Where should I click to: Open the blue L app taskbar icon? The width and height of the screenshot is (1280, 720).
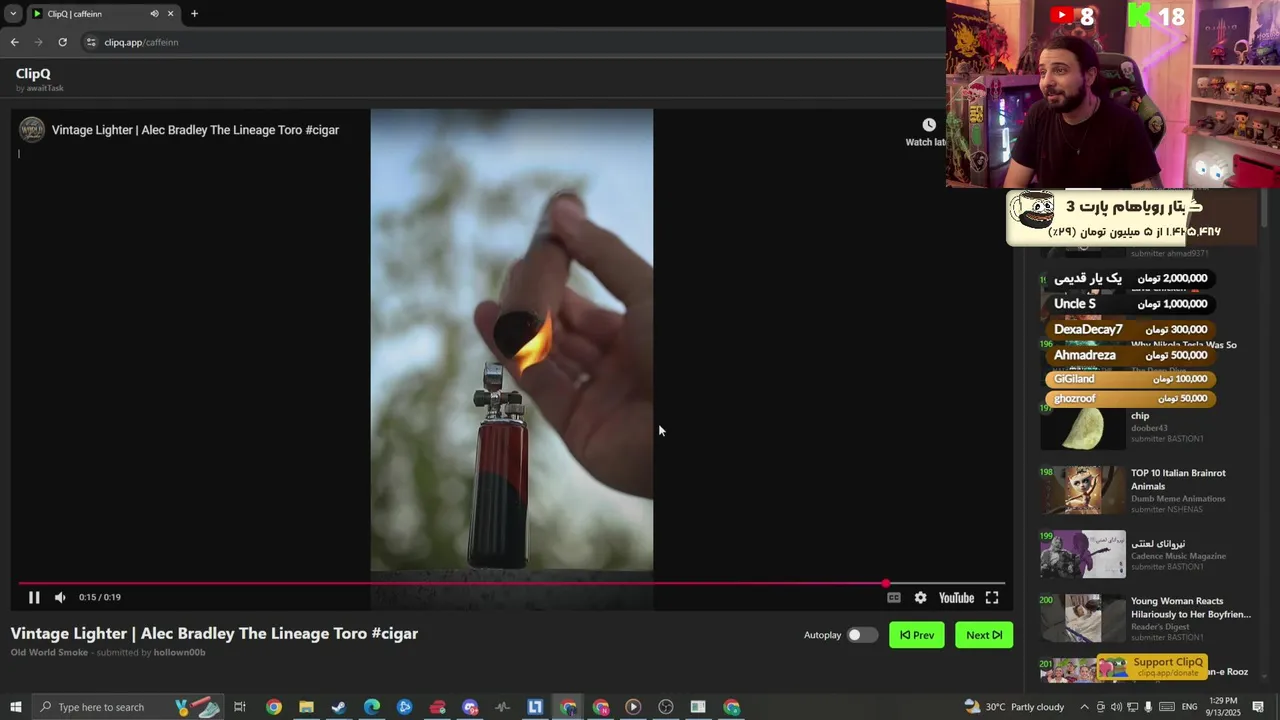[535, 707]
